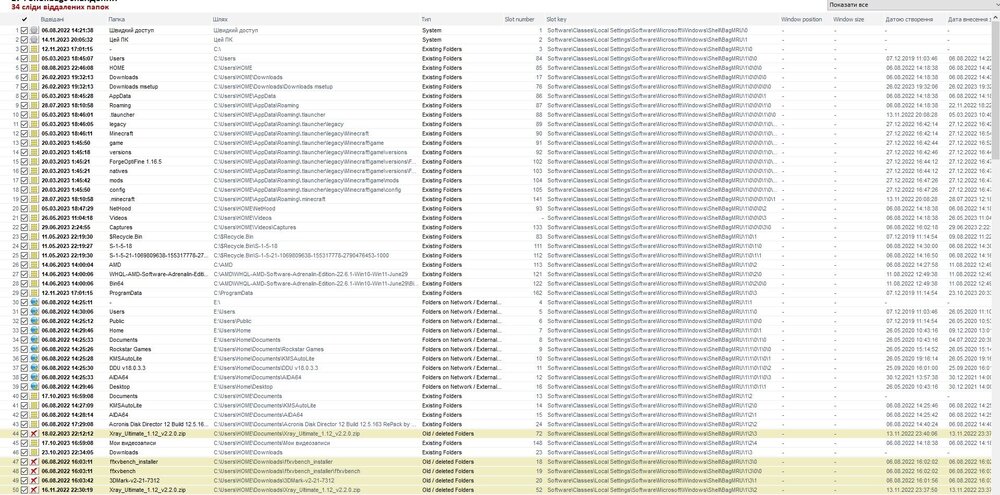Click the red X icon in the ffxvbench row
The image size is (1000, 495).
[34, 471]
